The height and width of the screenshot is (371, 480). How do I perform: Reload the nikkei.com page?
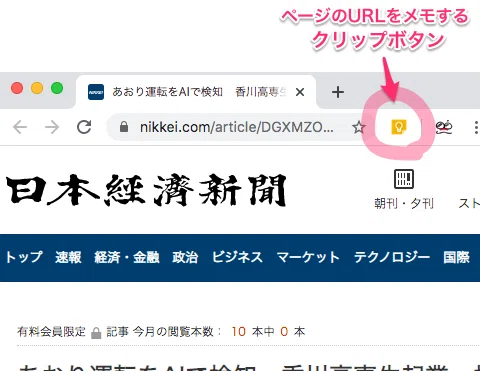[x=84, y=127]
